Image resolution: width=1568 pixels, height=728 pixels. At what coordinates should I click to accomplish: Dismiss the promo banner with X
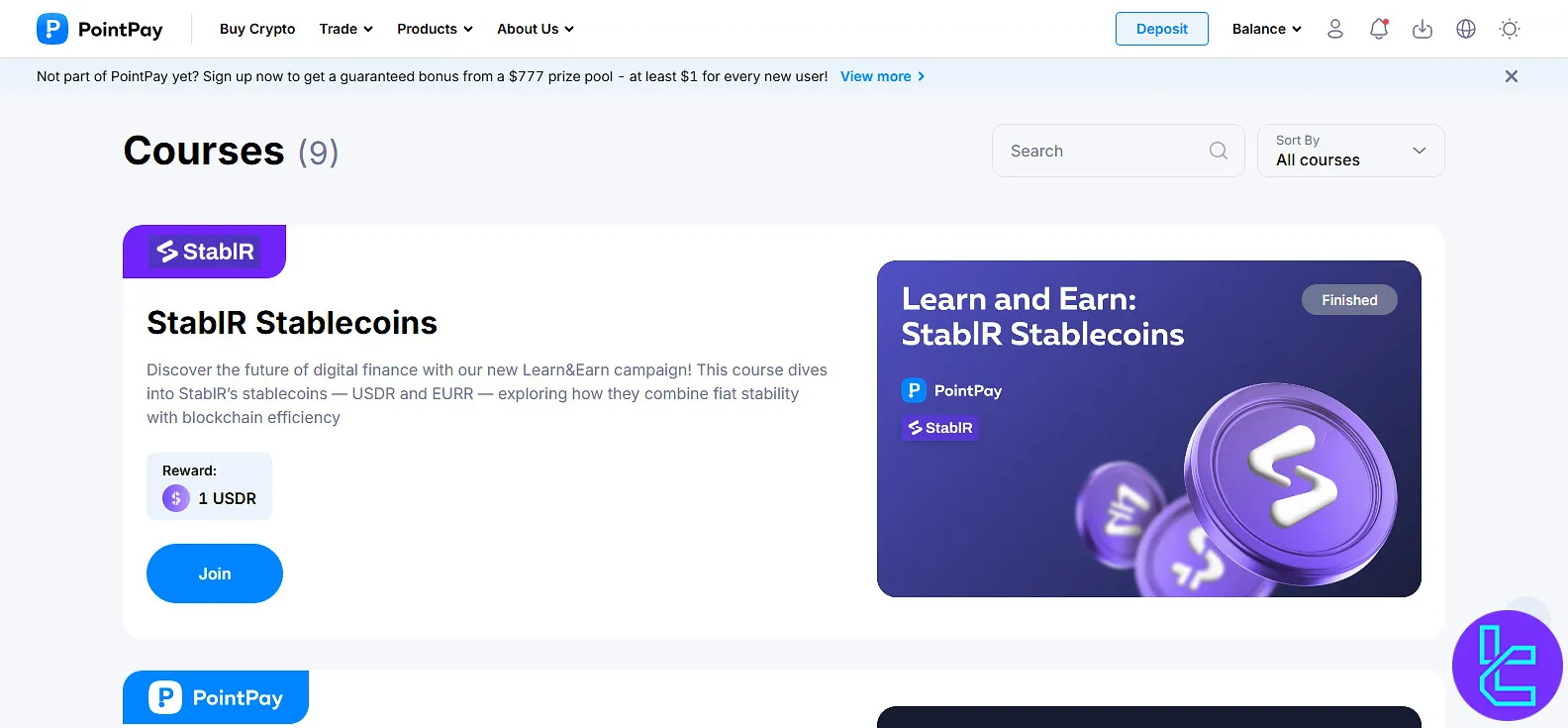click(x=1512, y=76)
